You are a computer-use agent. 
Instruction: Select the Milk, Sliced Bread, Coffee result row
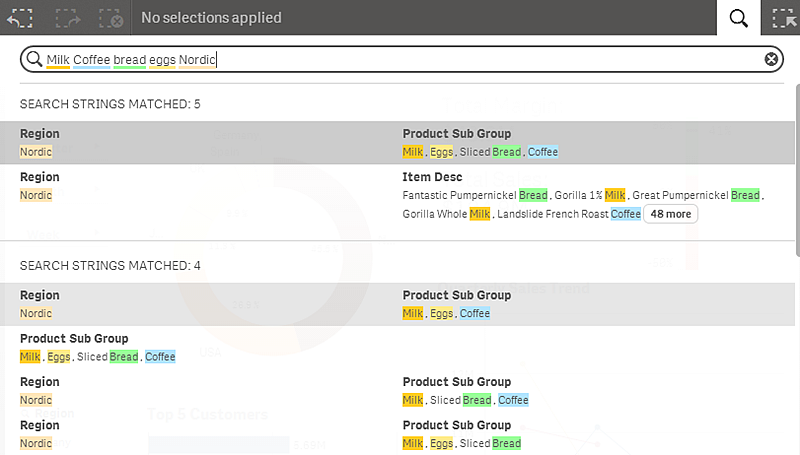[x=400, y=391]
